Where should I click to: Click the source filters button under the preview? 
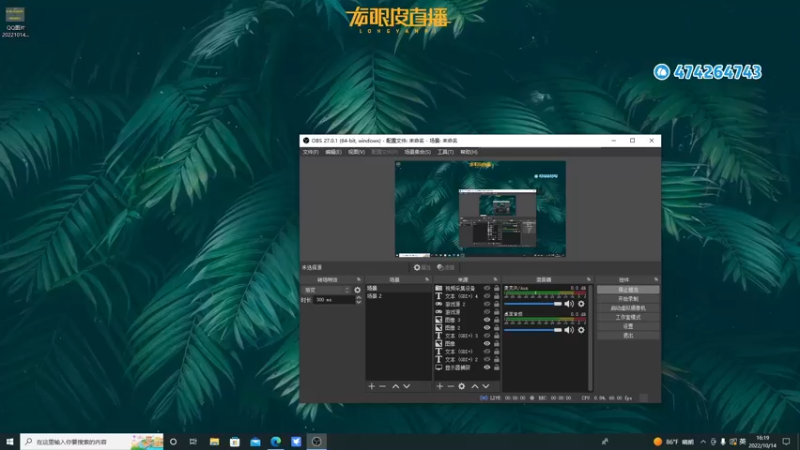click(x=446, y=267)
